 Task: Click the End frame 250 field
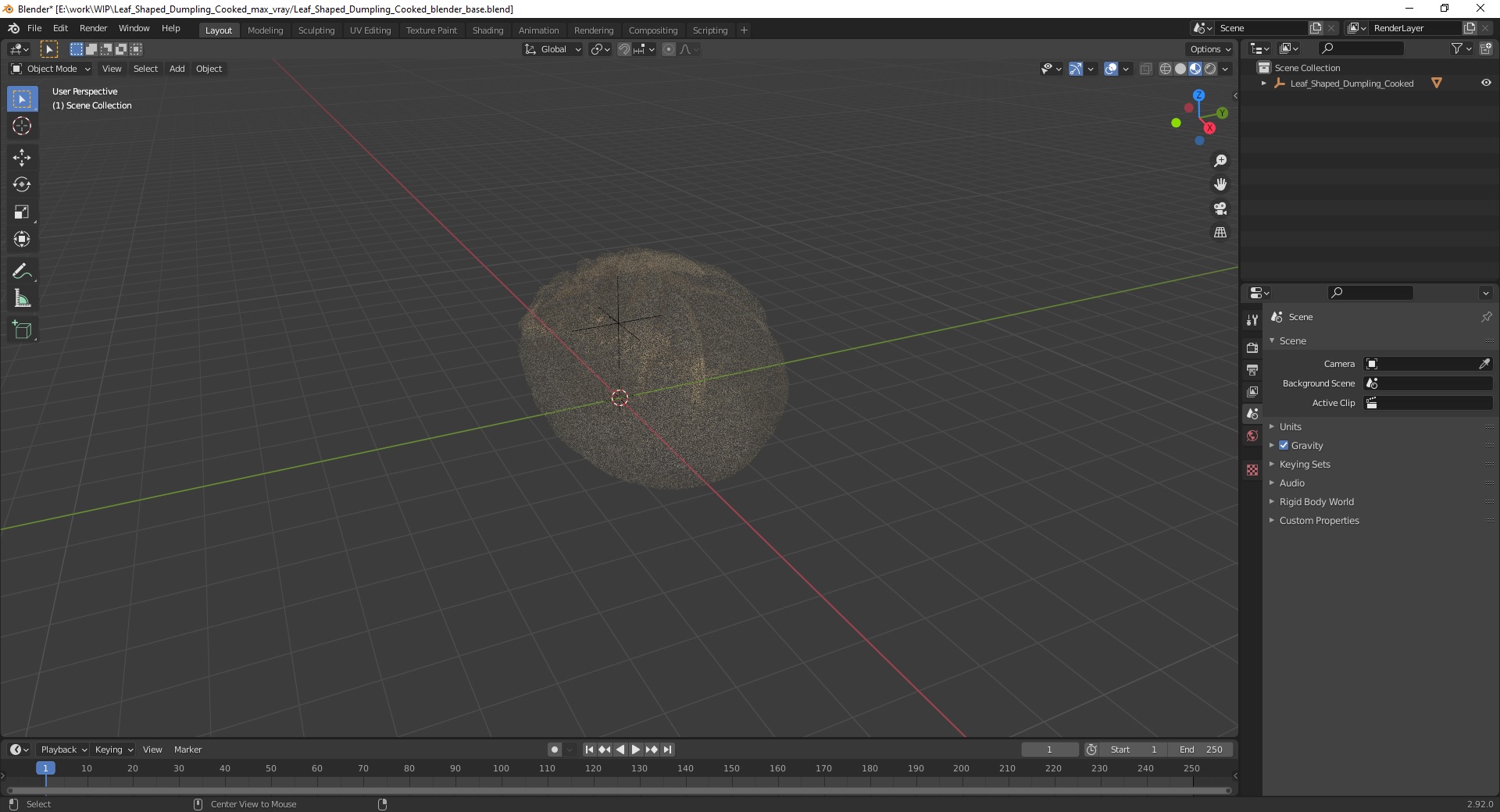coord(1202,750)
